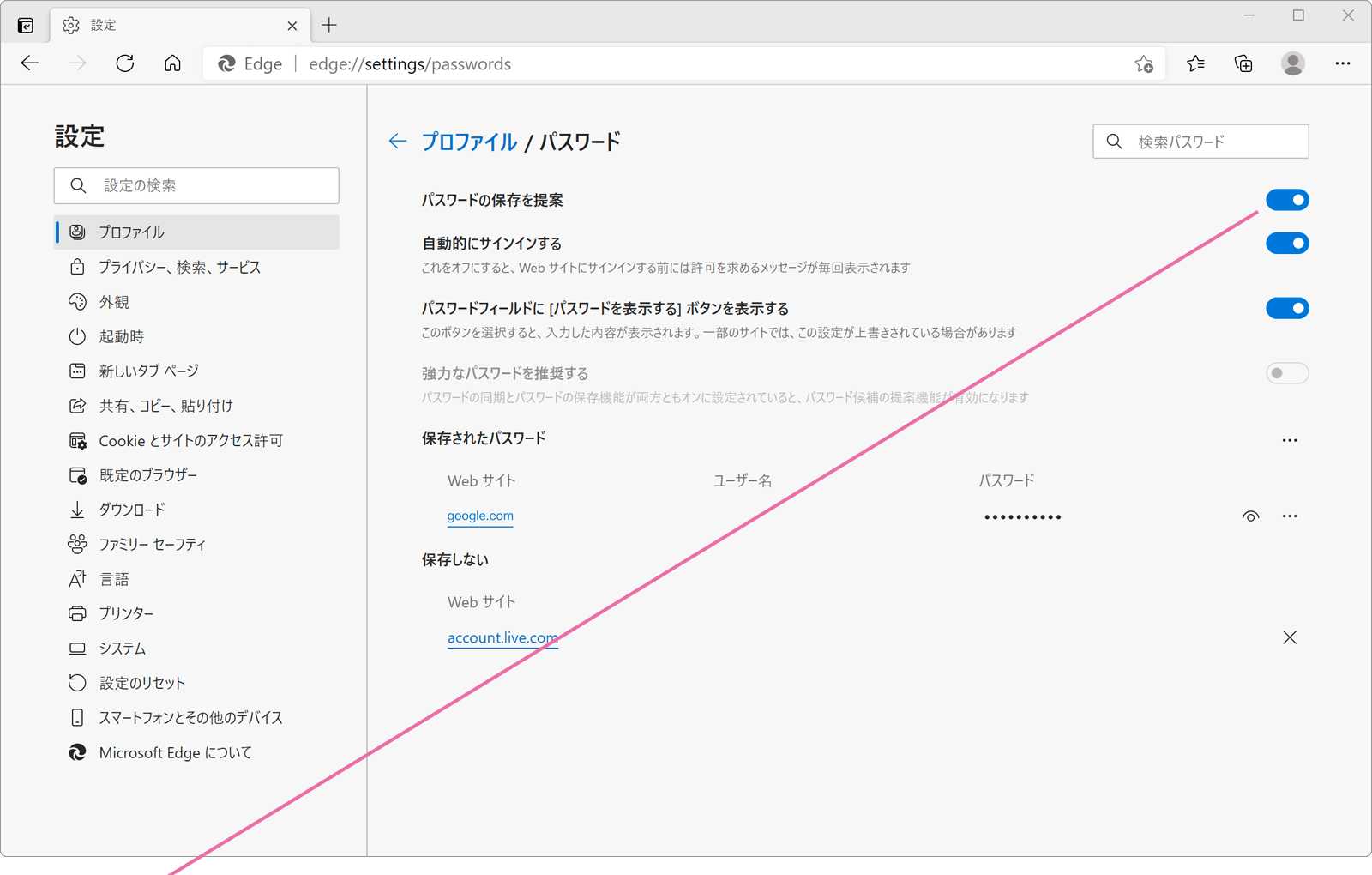Screen dimensions: 1372x875
Task: Click the Web サイト header under 保存されたパスワード
Action: point(482,480)
